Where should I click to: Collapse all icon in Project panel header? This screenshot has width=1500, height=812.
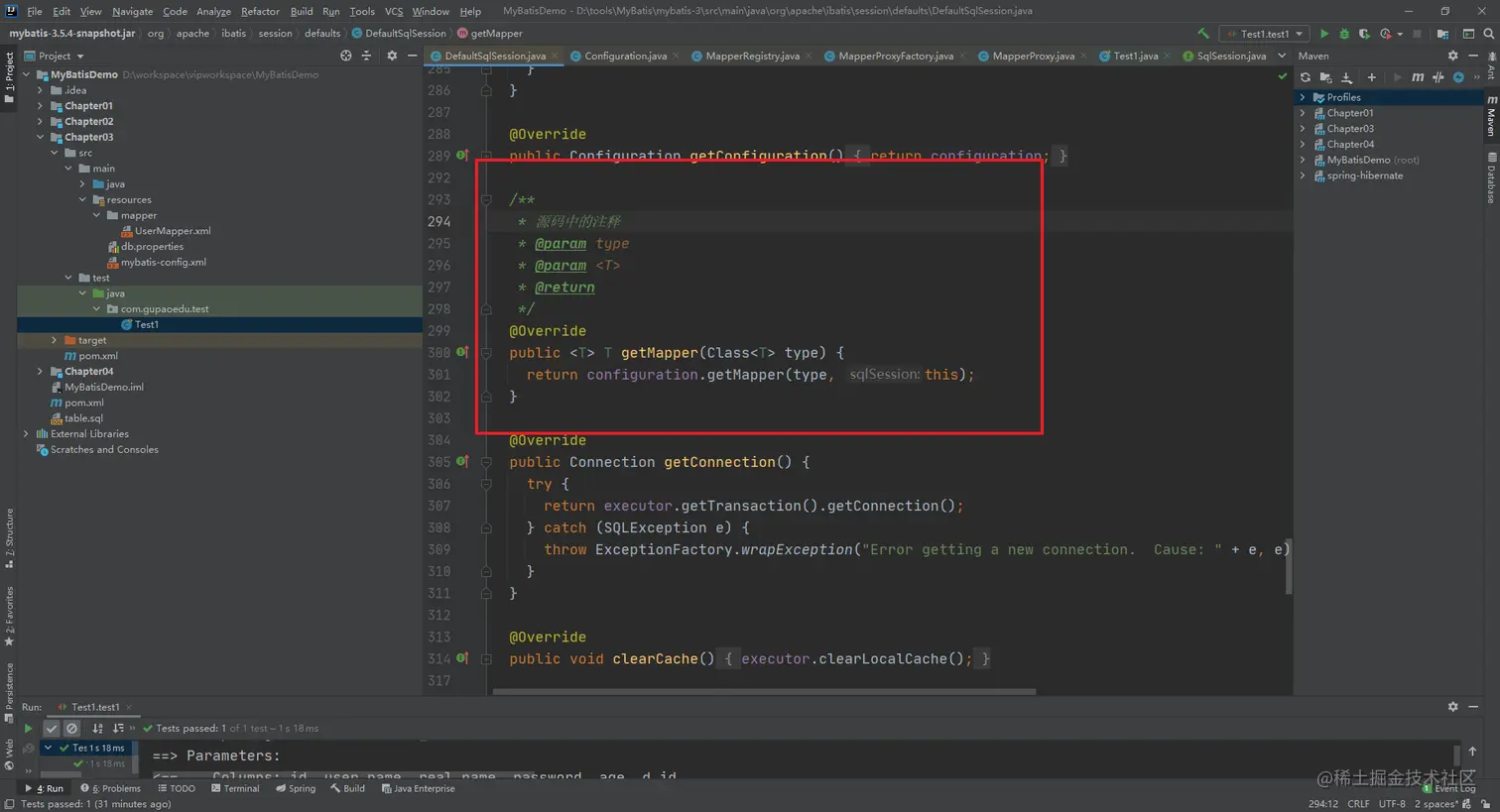pyautogui.click(x=366, y=56)
